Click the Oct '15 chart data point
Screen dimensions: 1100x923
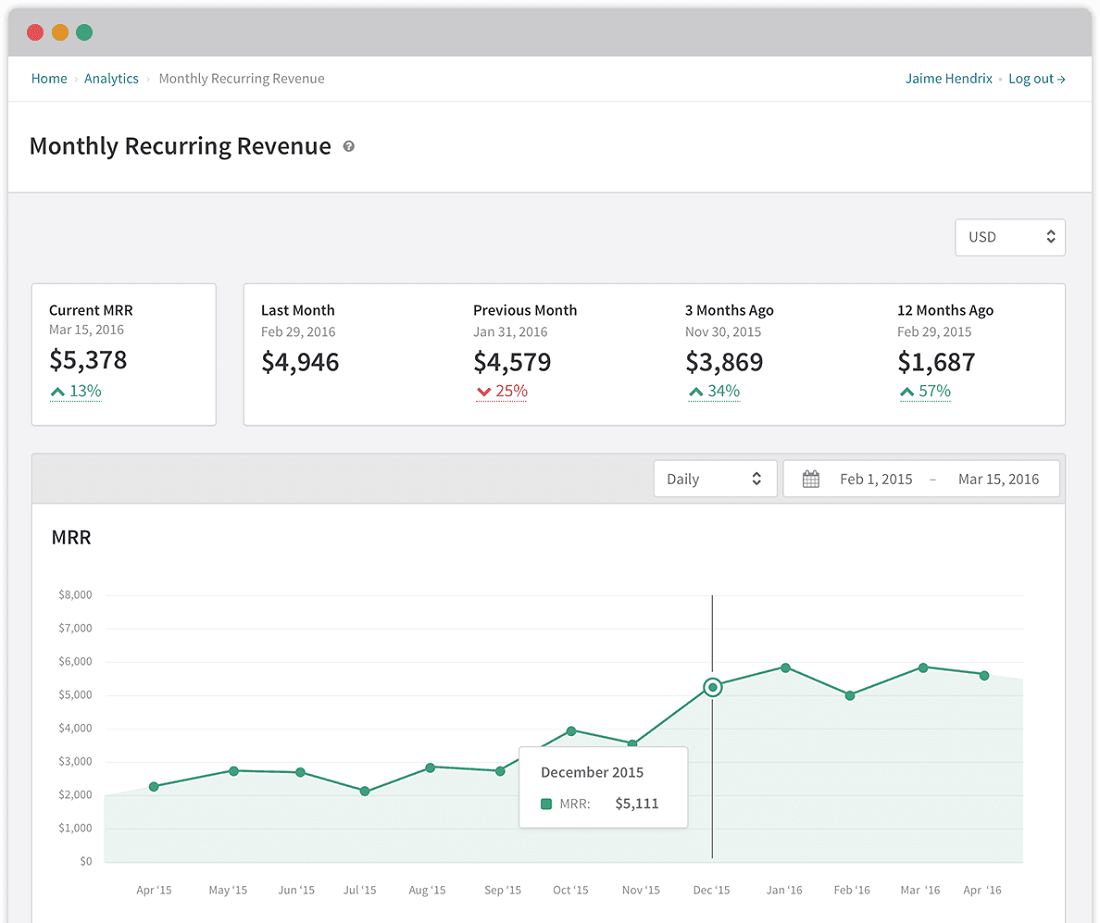(x=571, y=731)
